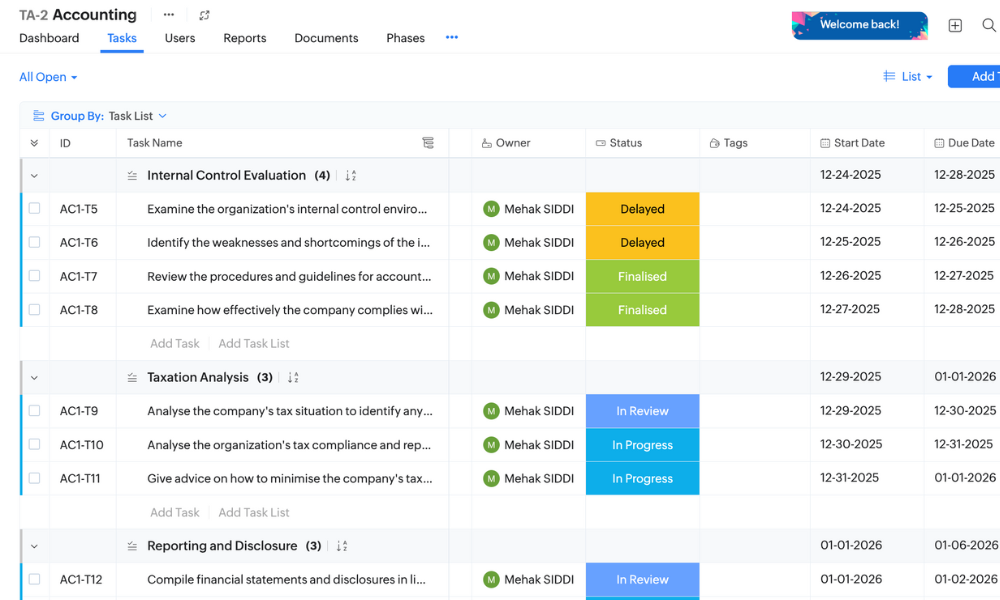Switch to the Dashboard tab

(49, 38)
